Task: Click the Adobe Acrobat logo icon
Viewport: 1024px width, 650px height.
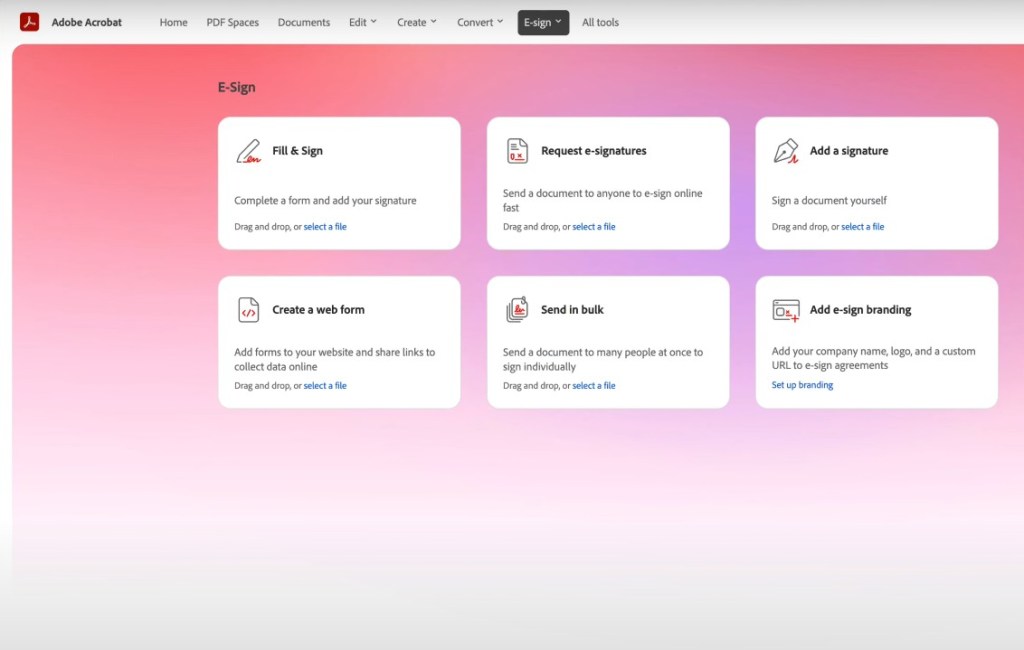Action: tap(29, 22)
